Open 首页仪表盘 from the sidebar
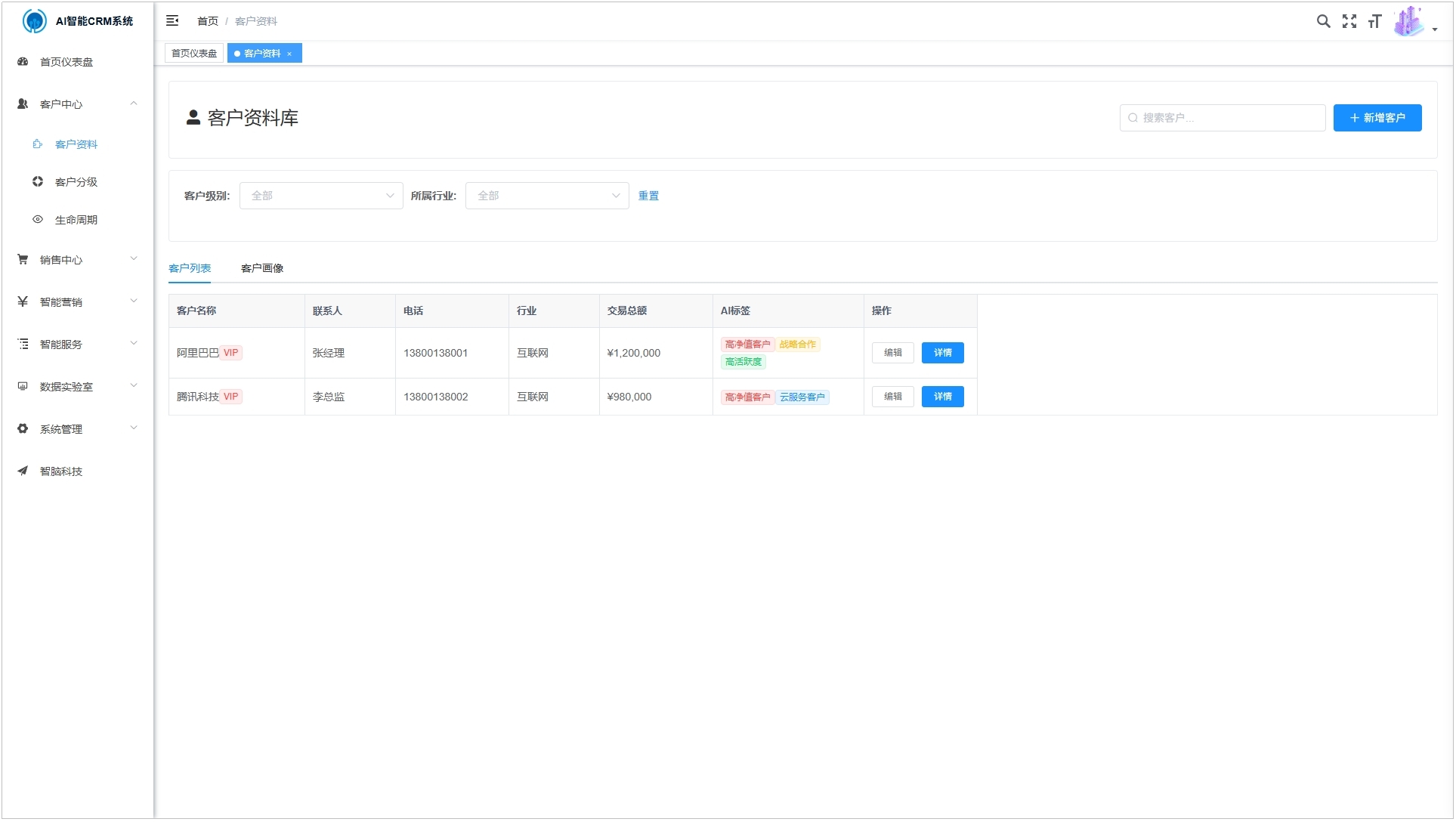 66,62
